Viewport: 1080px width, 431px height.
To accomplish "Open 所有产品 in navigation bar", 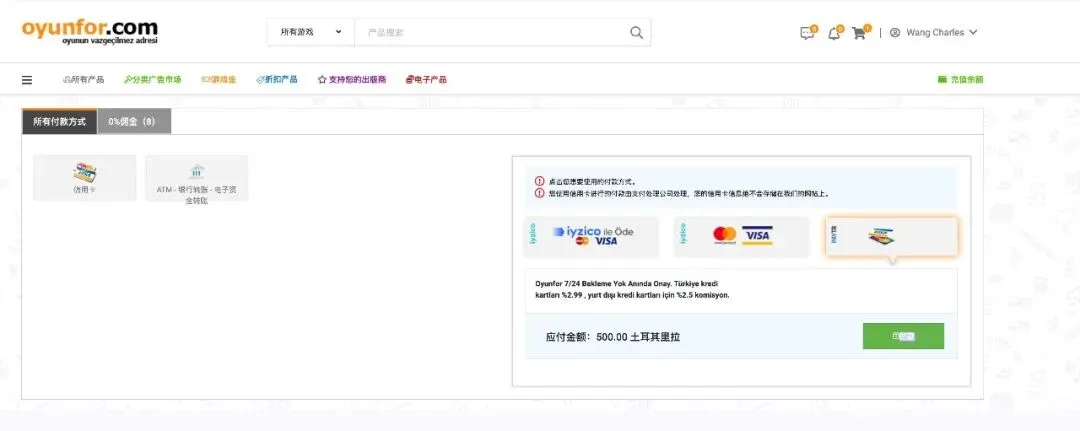I will (83, 80).
